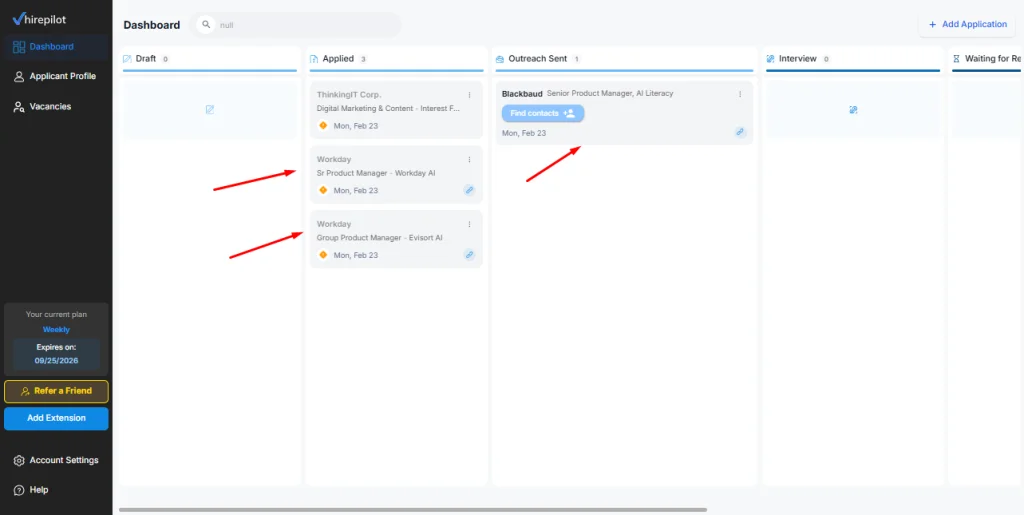The height and width of the screenshot is (515, 1024).
Task: Click the Draft column header icon
Action: click(x=127, y=59)
